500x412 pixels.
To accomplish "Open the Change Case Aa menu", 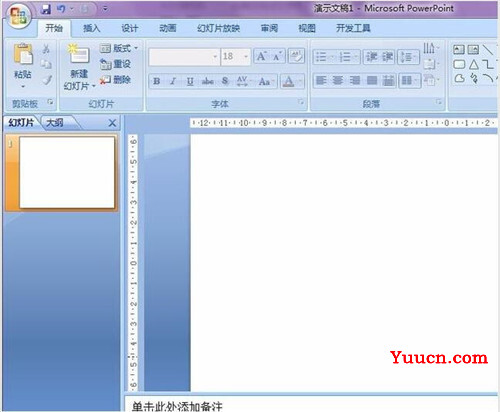I will (x=266, y=81).
